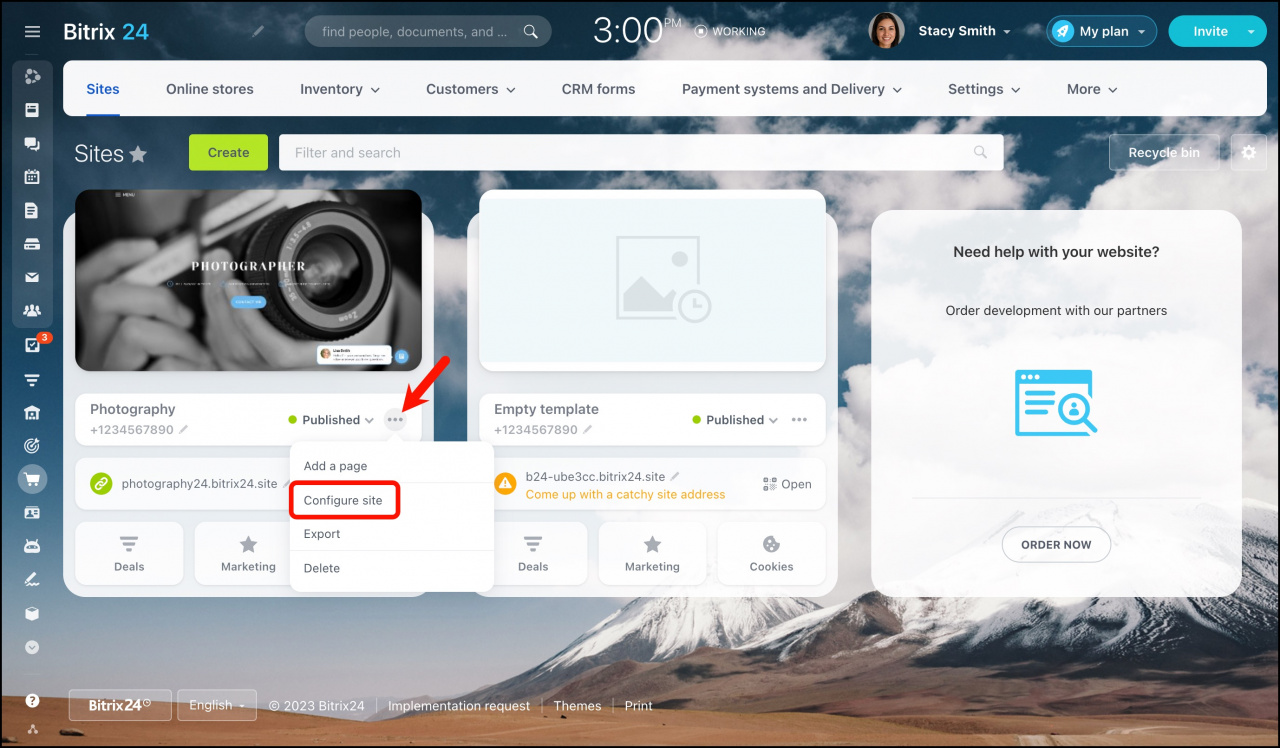The width and height of the screenshot is (1280, 748).
Task: Open the Implementation request footer link
Action: (459, 706)
